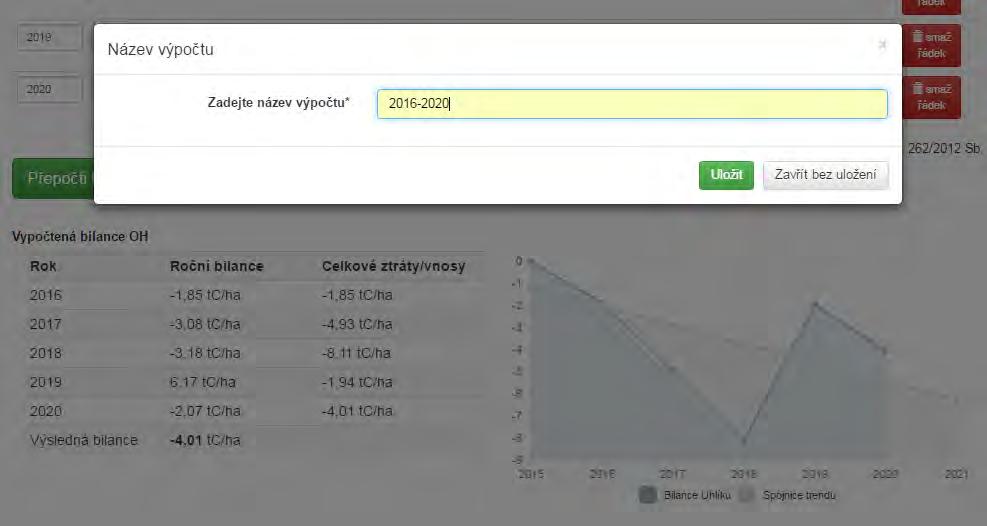This screenshot has height=526, width=987.
Task: Toggle Spojnice trendu legend swatch in chart
Action: pos(747,495)
